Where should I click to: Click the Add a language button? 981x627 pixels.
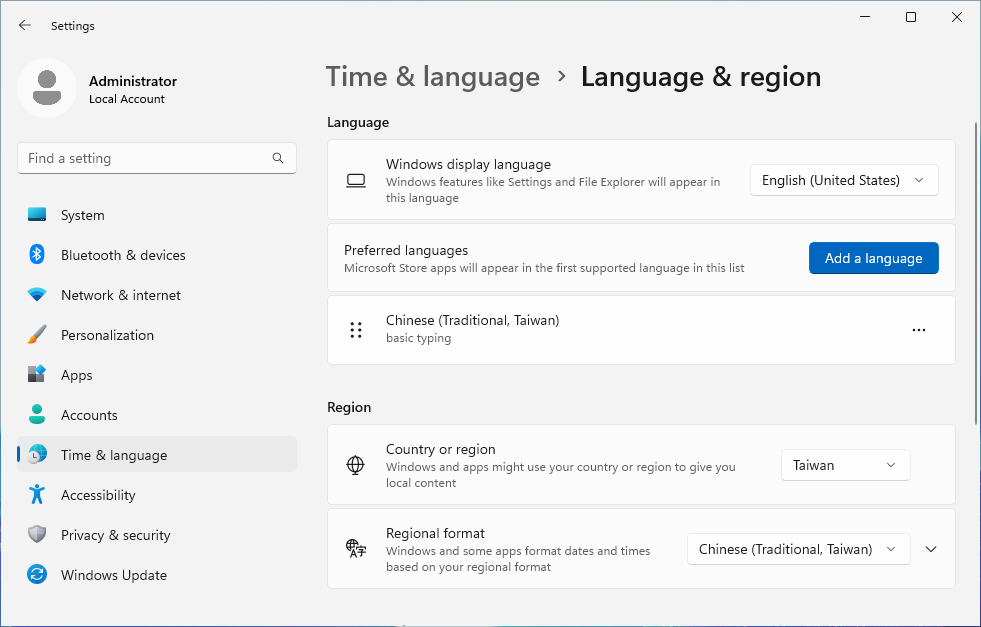[873, 258]
